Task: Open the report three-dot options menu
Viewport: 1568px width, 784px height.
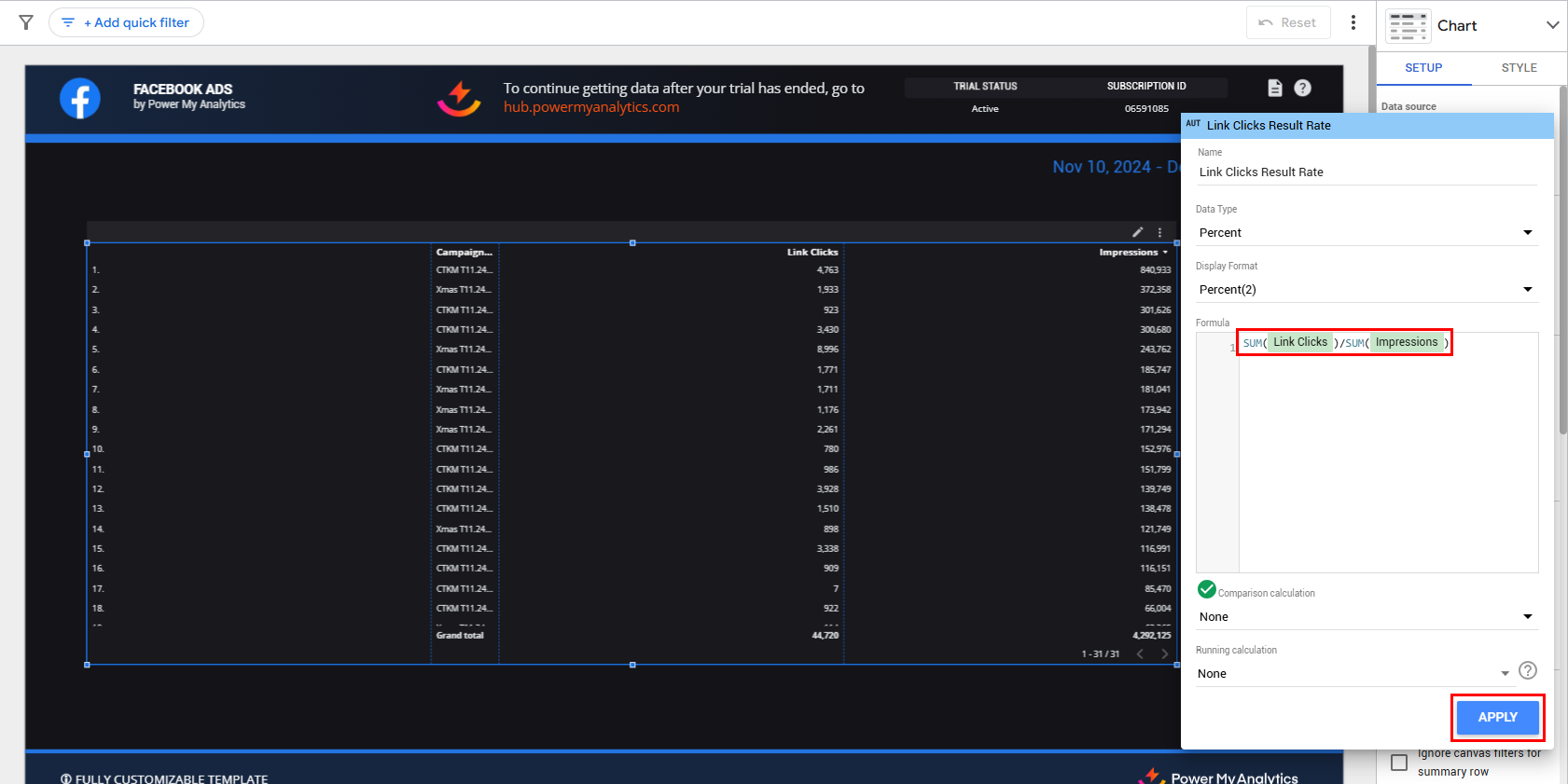Action: (x=1353, y=22)
